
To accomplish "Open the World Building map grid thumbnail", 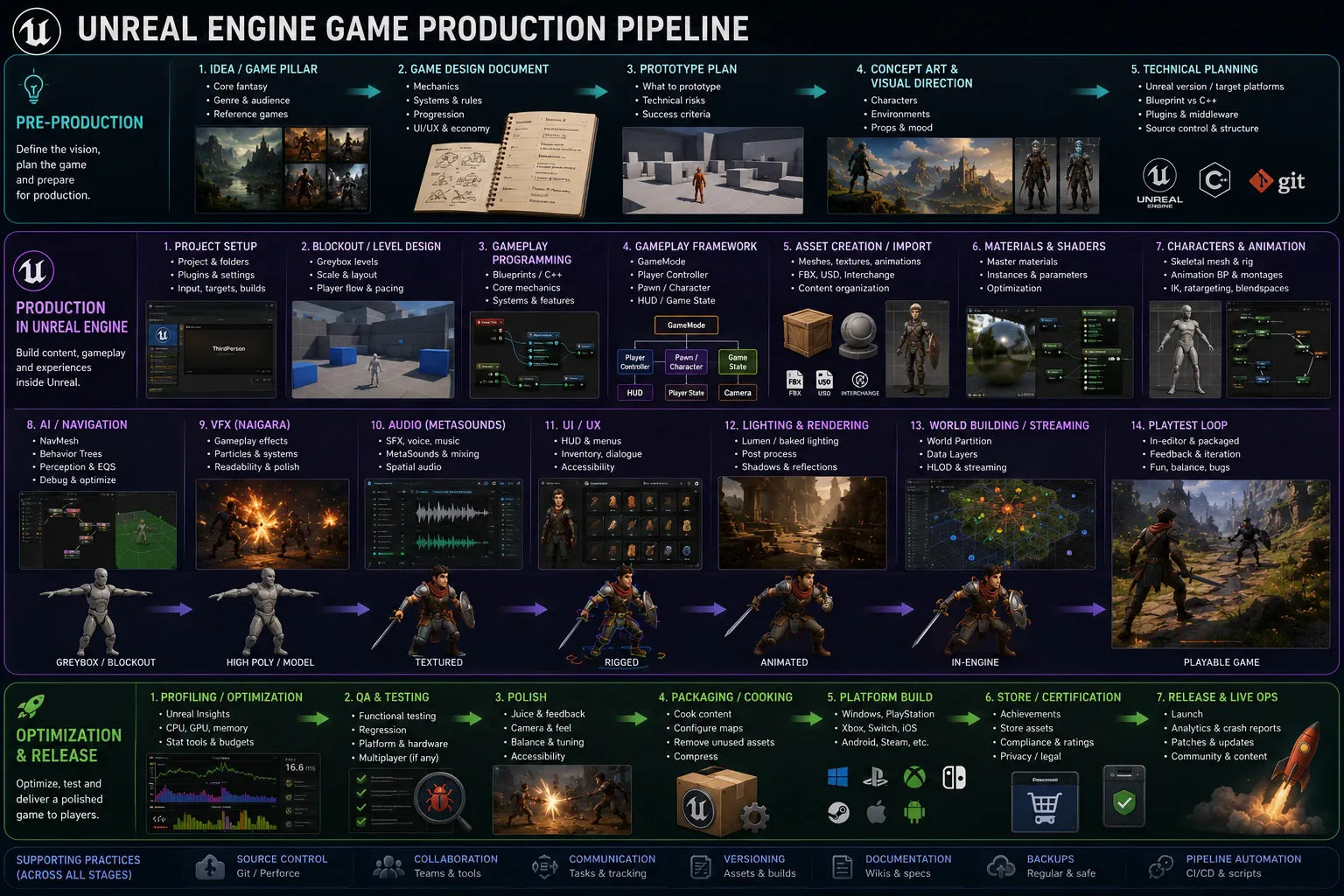I will pyautogui.click(x=1000, y=523).
